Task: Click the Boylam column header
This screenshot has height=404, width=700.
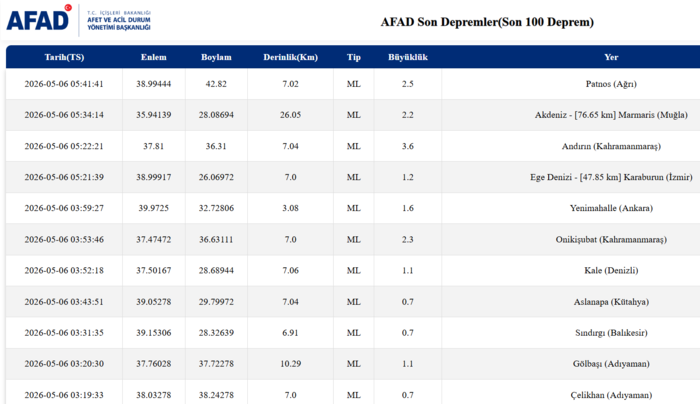Action: [x=216, y=57]
